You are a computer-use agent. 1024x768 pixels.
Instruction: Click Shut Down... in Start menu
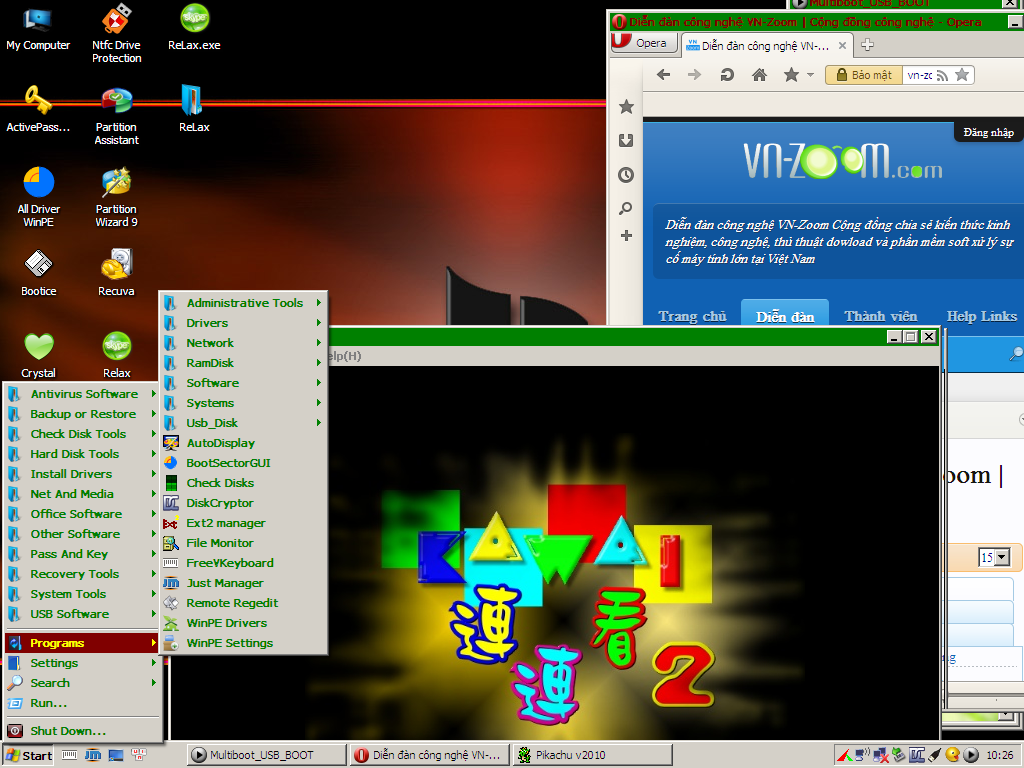click(82, 731)
